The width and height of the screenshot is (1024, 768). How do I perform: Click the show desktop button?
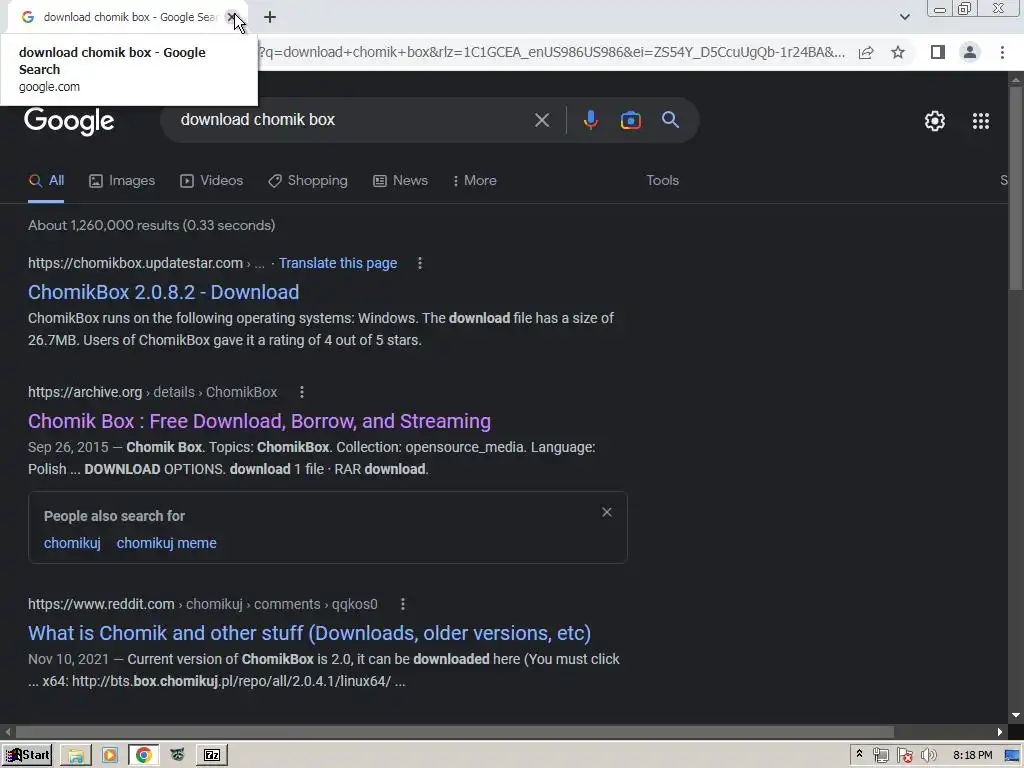click(x=1012, y=756)
